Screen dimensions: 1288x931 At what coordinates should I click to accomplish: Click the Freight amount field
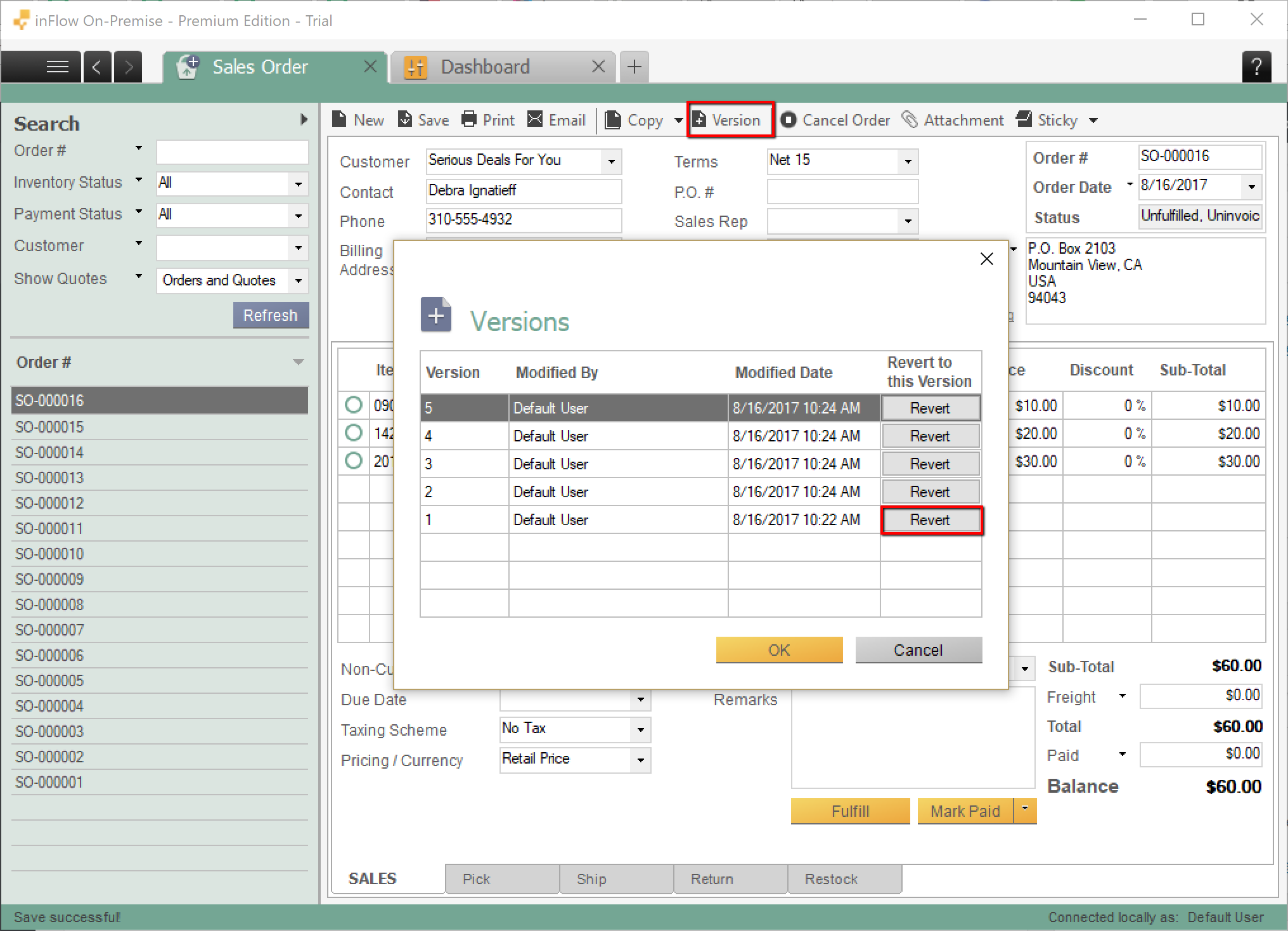pos(1201,696)
